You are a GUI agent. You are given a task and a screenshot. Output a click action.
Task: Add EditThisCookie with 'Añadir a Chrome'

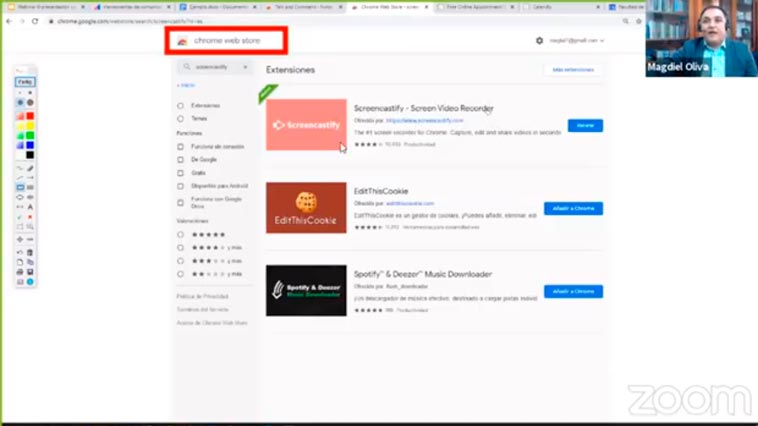click(573, 208)
